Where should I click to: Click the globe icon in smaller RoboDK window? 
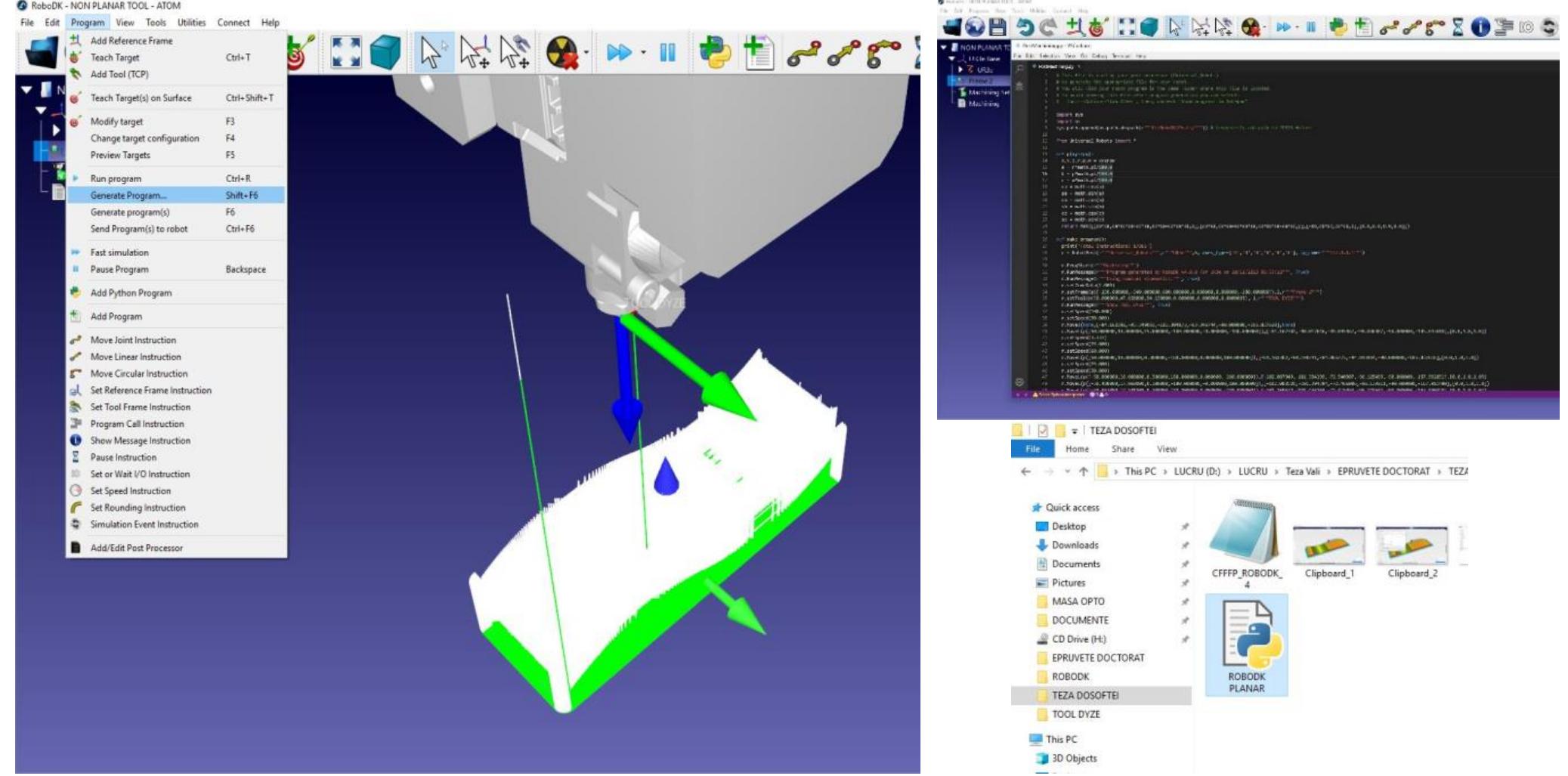pyautogui.click(x=976, y=27)
